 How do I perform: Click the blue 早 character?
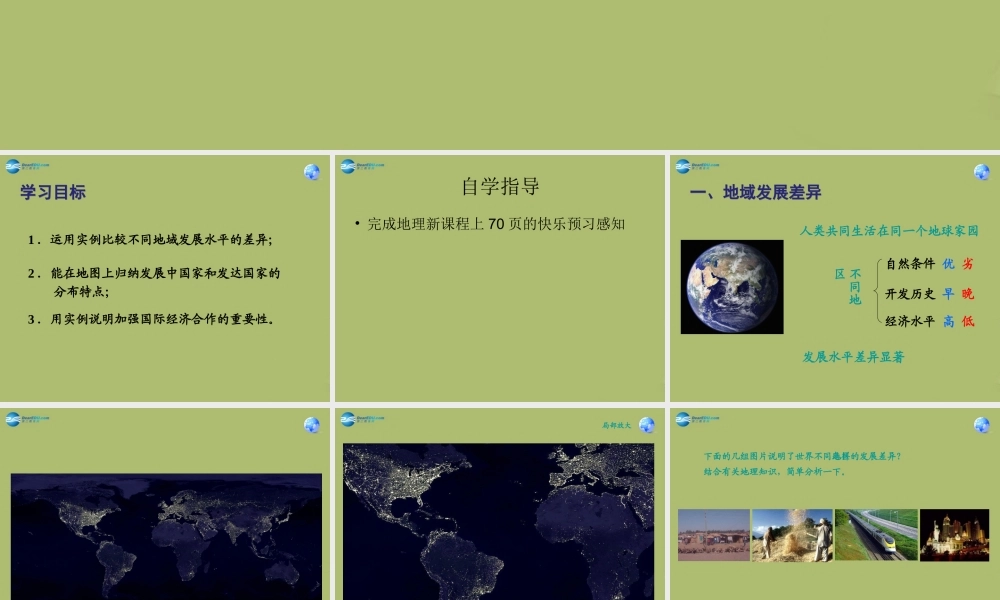coord(948,294)
